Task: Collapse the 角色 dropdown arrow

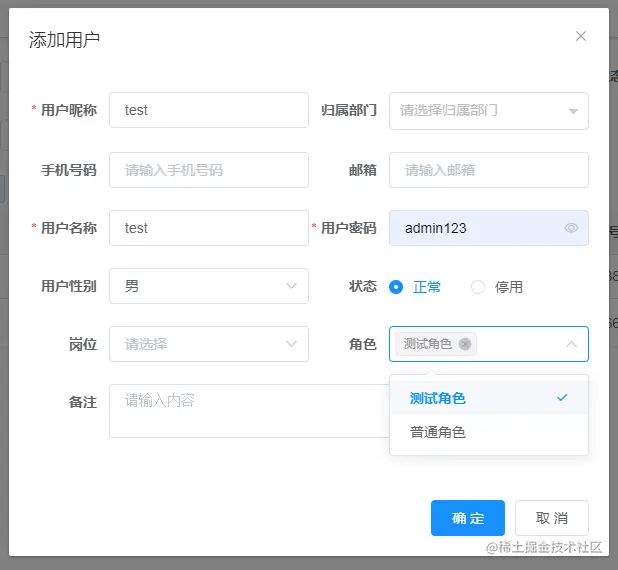Action: pos(571,344)
